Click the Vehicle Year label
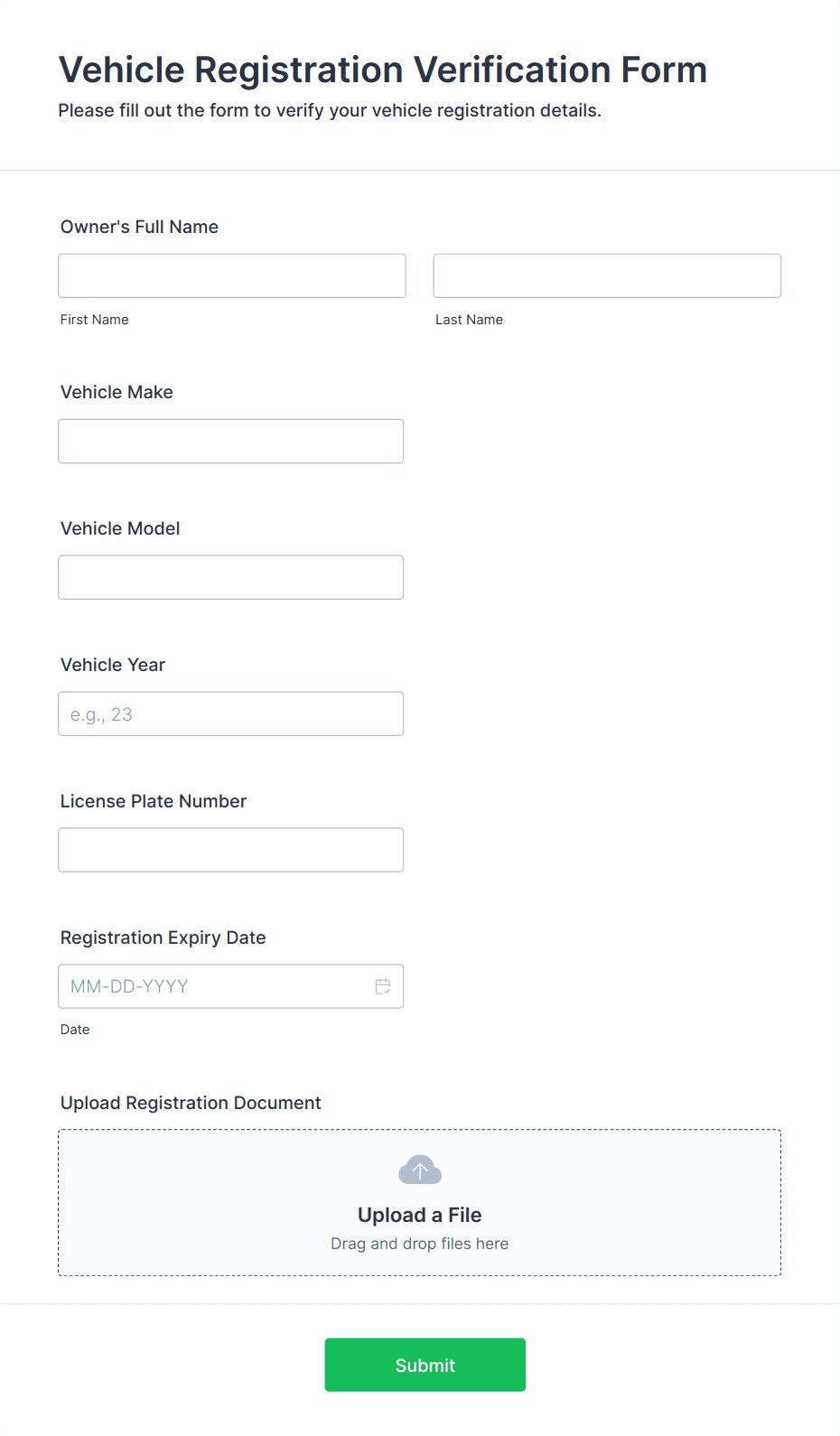Image resolution: width=840 pixels, height=1436 pixels. (113, 665)
